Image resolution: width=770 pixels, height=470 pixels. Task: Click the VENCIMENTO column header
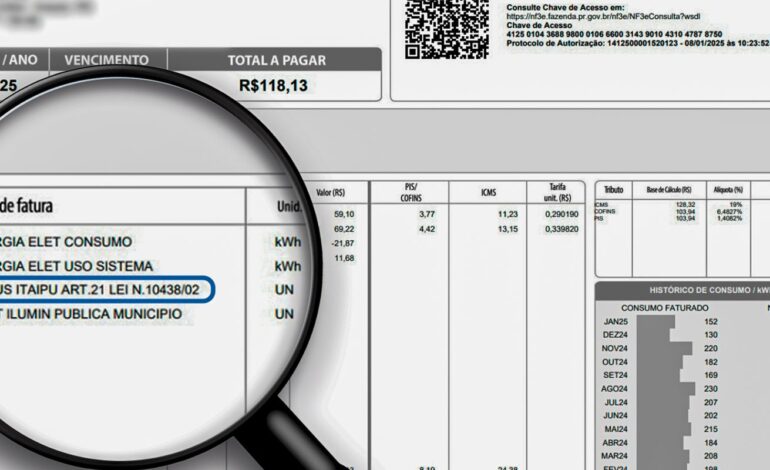pos(107,60)
